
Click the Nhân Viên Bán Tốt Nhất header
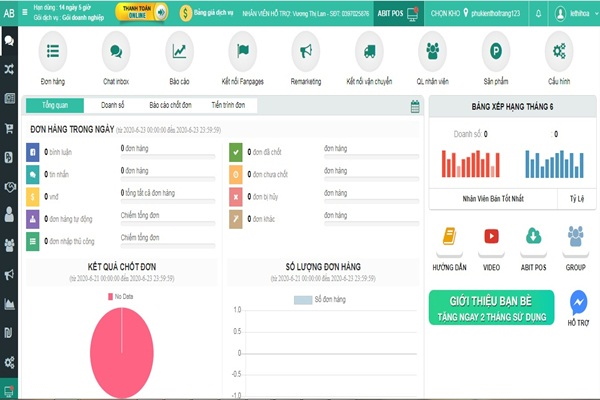pyautogui.click(x=493, y=199)
